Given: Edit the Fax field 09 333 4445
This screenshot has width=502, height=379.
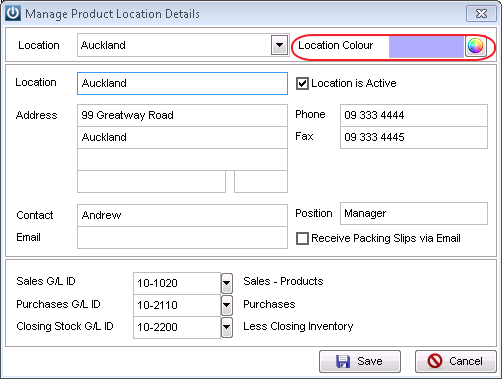Looking at the screenshot, I should click(414, 137).
